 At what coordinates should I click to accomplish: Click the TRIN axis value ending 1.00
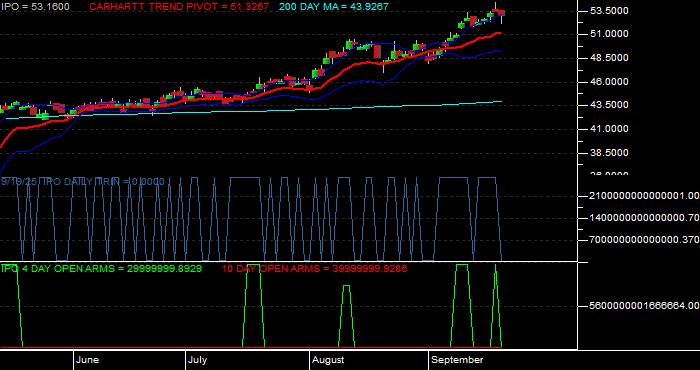point(644,195)
